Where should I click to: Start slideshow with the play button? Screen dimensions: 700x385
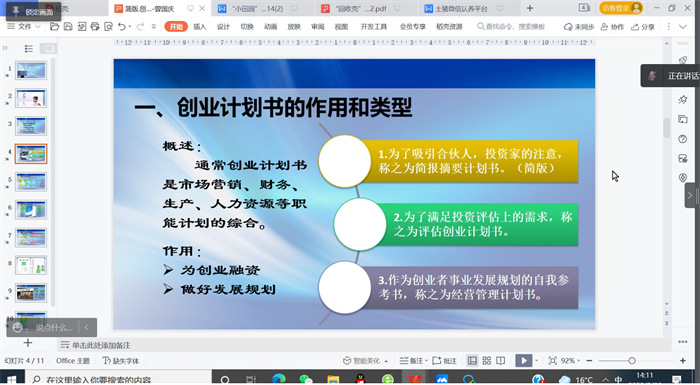(523, 360)
